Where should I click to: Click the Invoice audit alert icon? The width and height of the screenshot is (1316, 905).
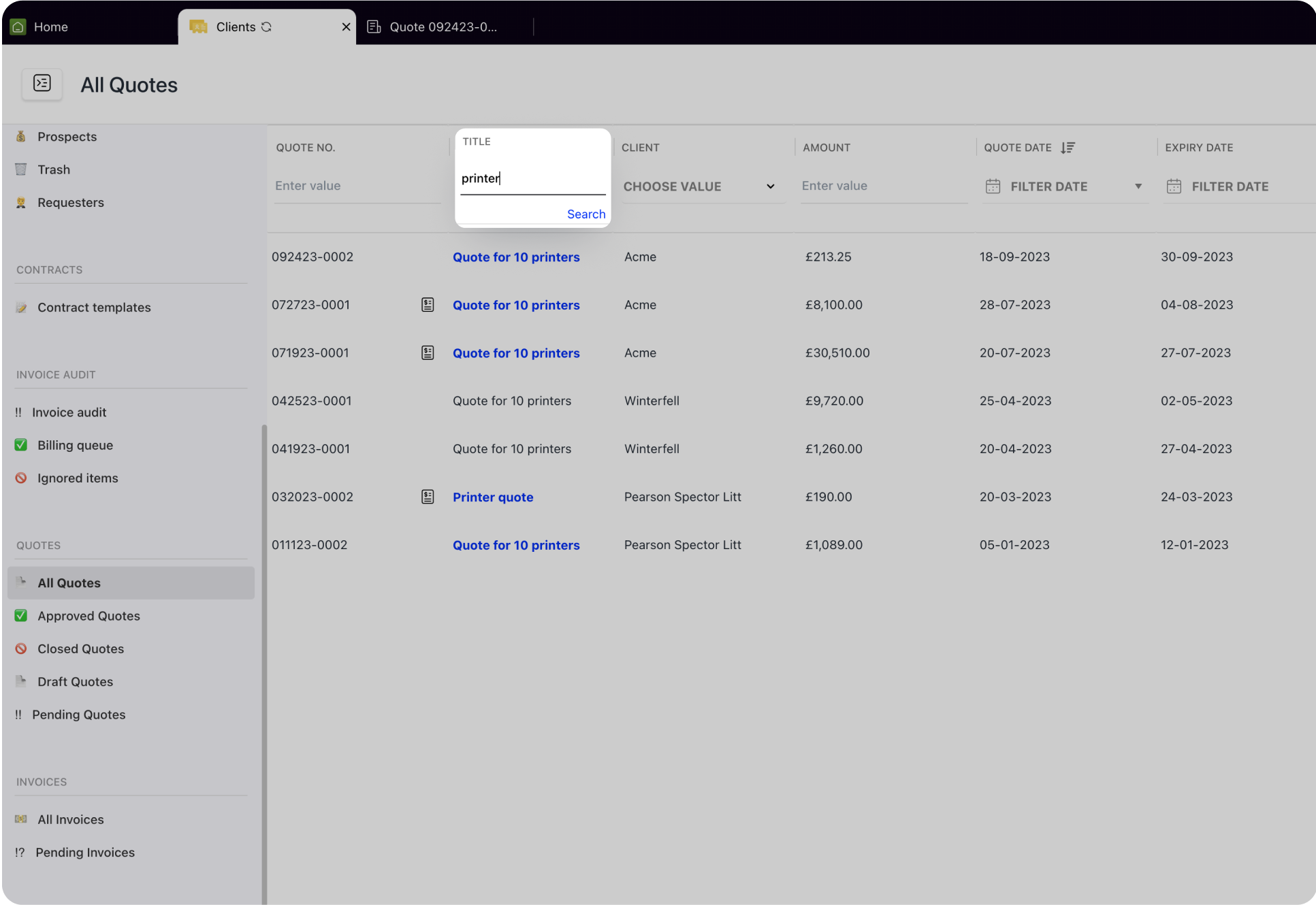tap(18, 412)
